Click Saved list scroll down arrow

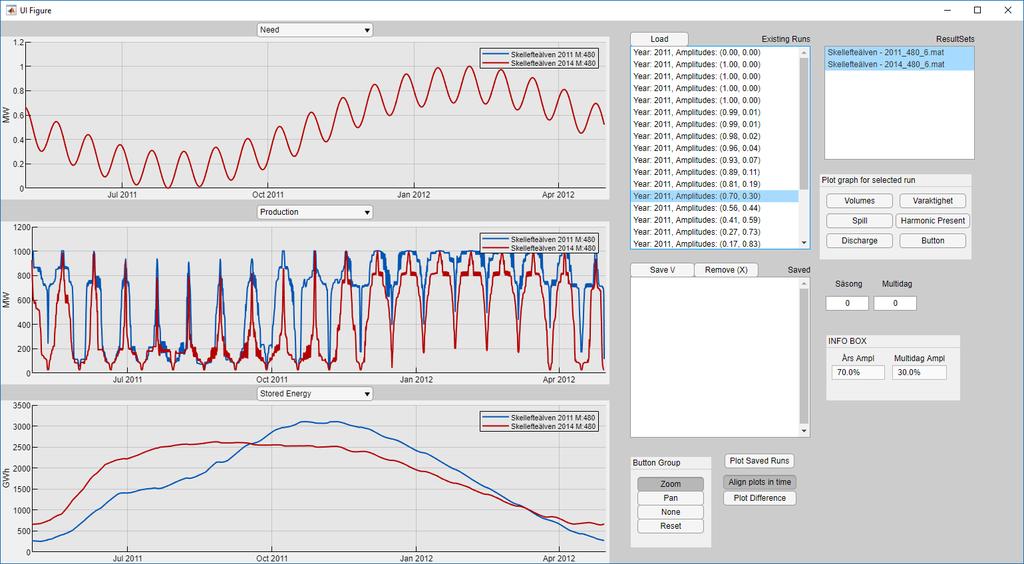click(804, 431)
